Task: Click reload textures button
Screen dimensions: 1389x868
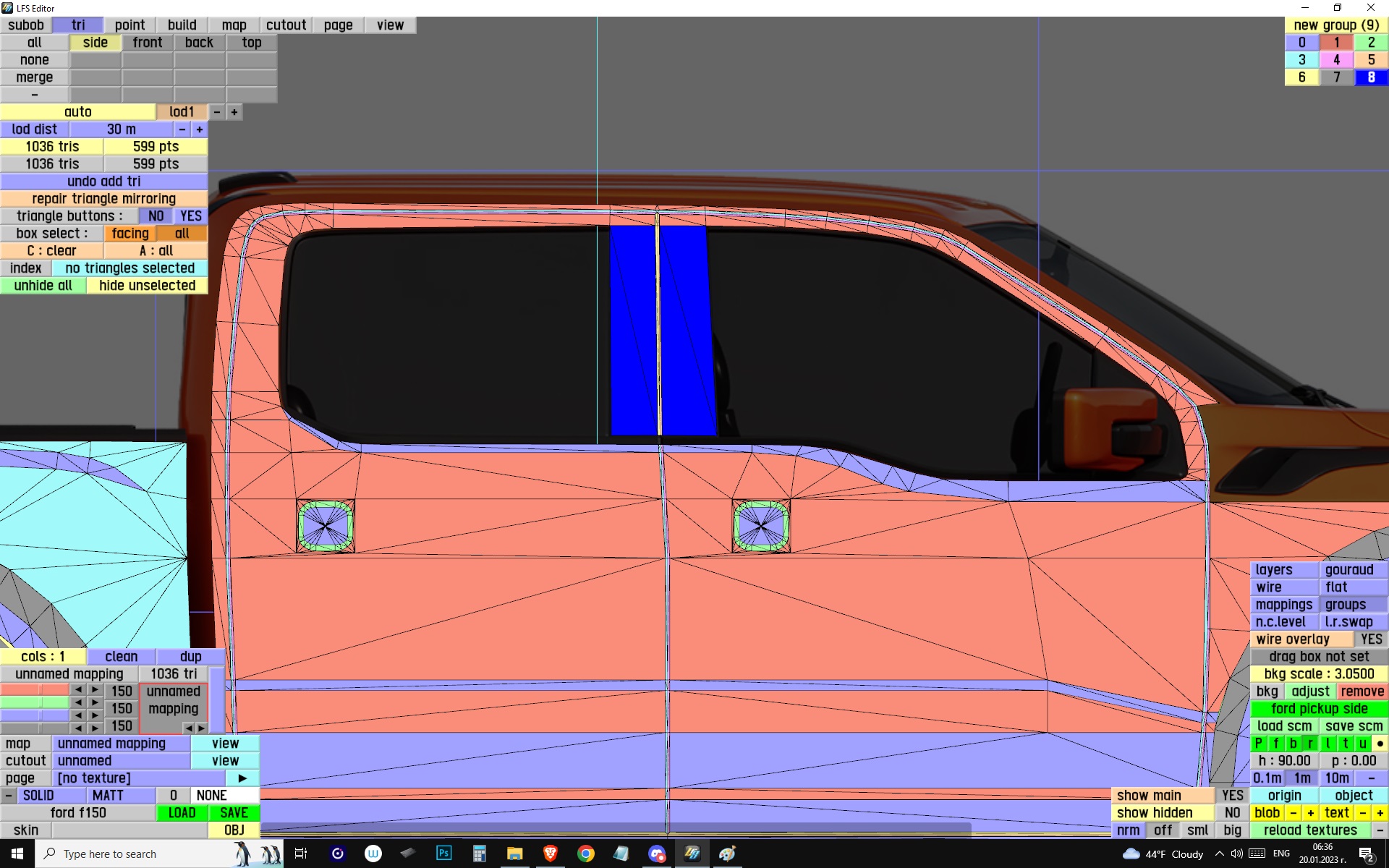Action: (1309, 830)
